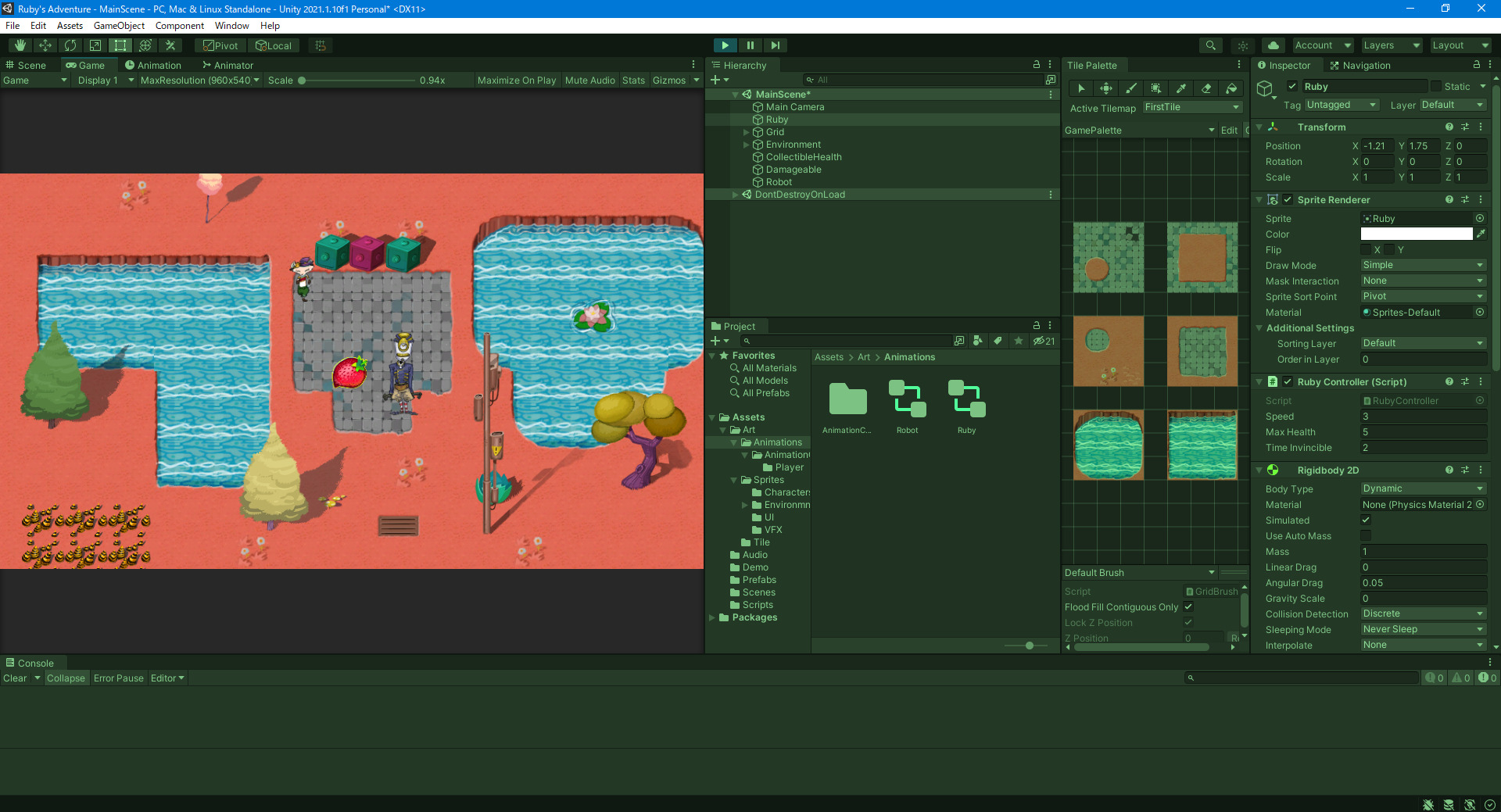1501x812 pixels.
Task: Select the Scale tool
Action: click(x=95, y=45)
